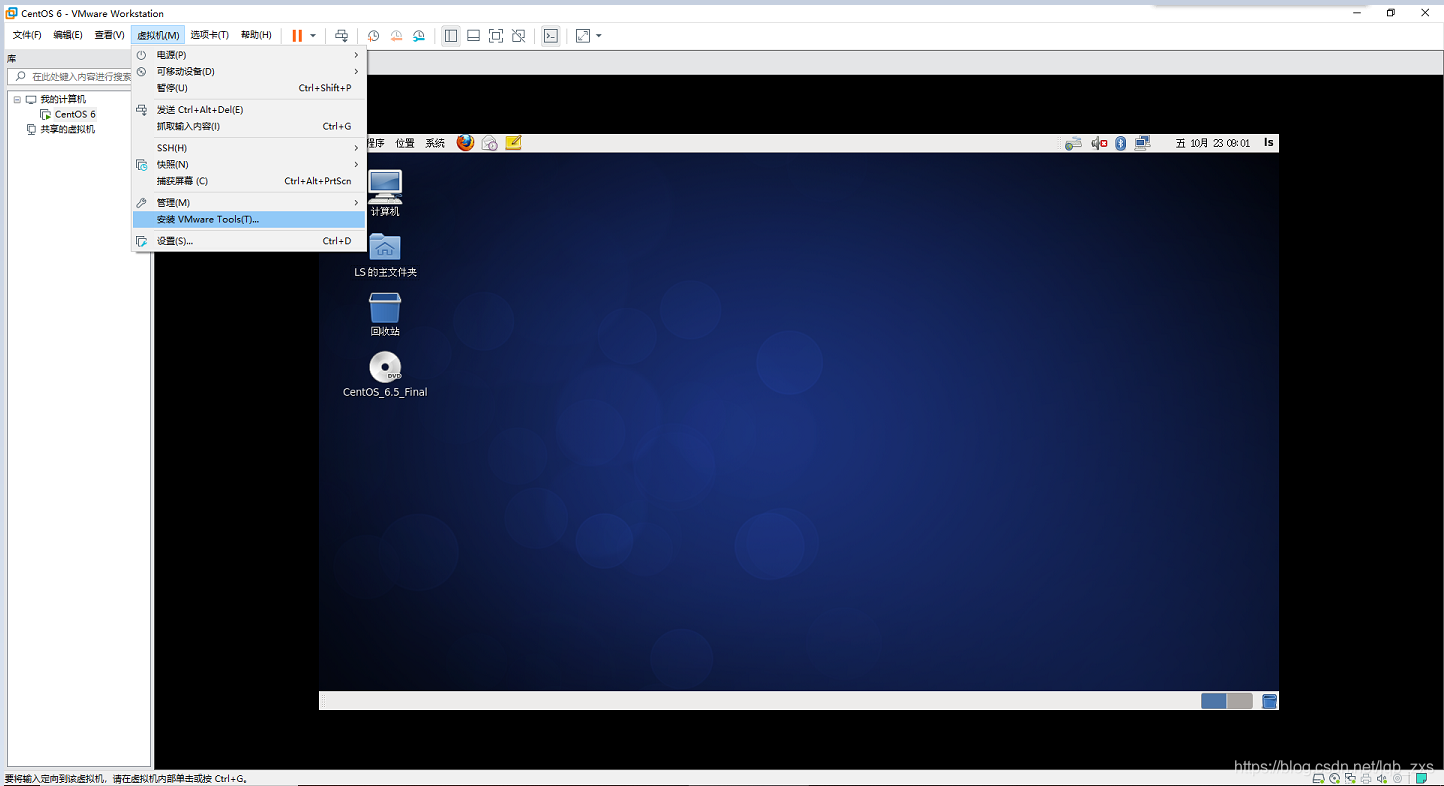
Task: Click the Bluetooth tray icon
Action: click(x=1121, y=143)
